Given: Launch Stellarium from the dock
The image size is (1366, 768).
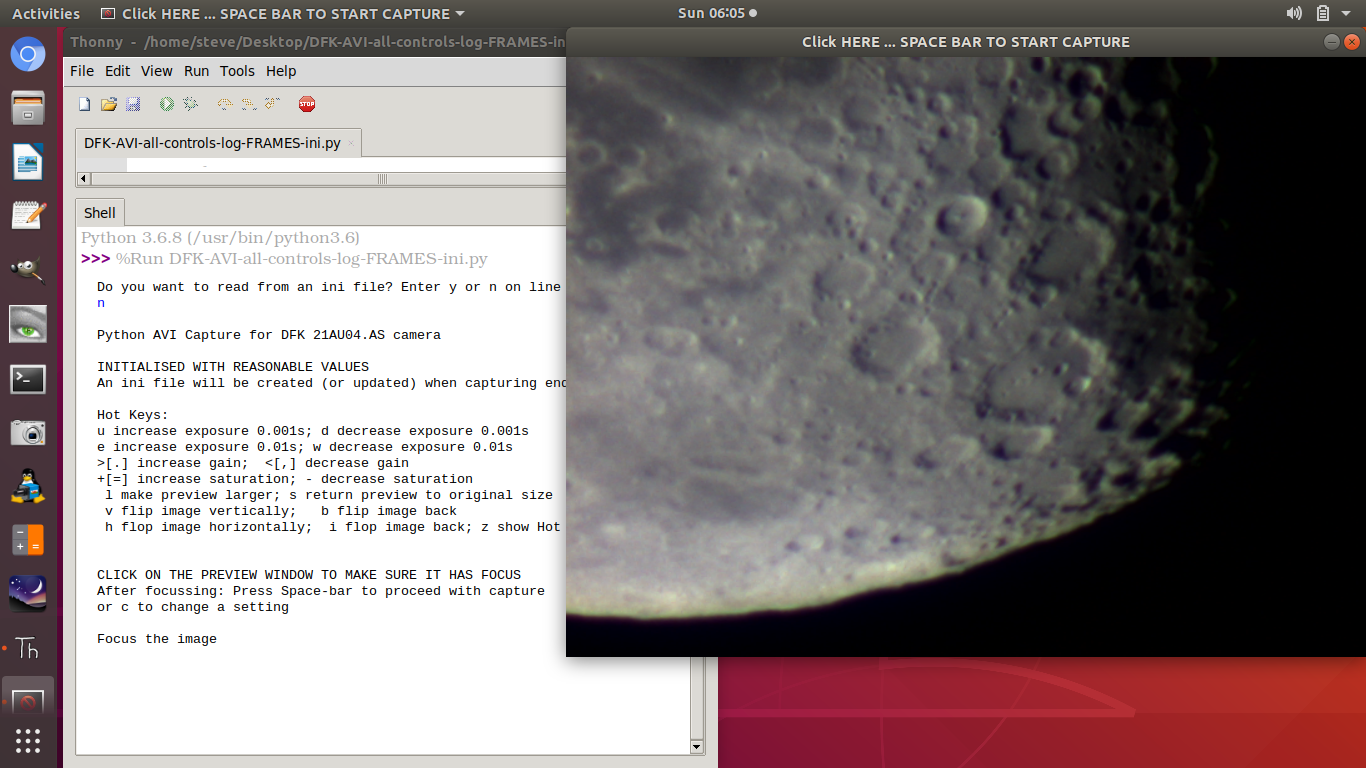Looking at the screenshot, I should pos(27,593).
